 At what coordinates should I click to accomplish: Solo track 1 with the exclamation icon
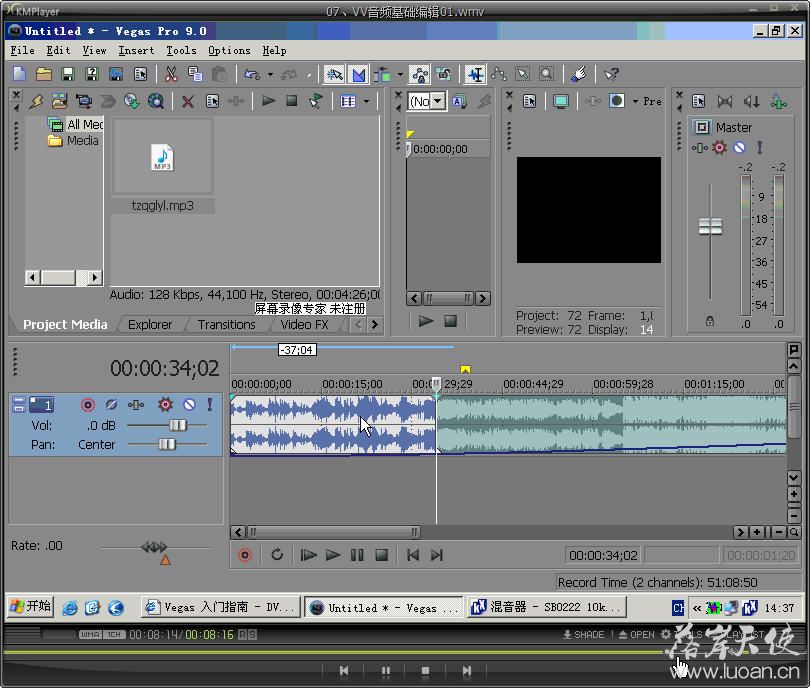coord(210,404)
